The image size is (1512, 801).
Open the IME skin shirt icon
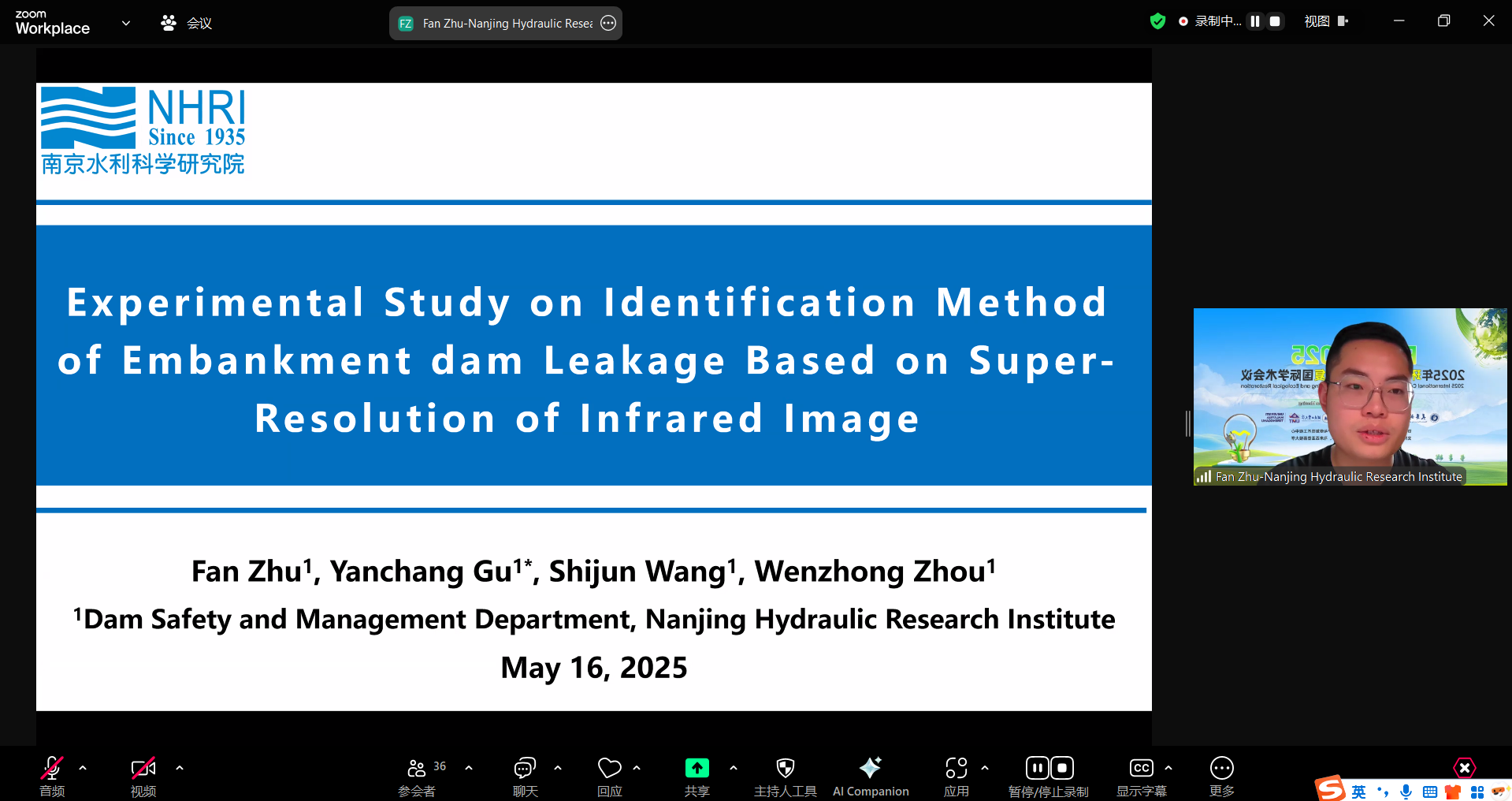tap(1453, 792)
